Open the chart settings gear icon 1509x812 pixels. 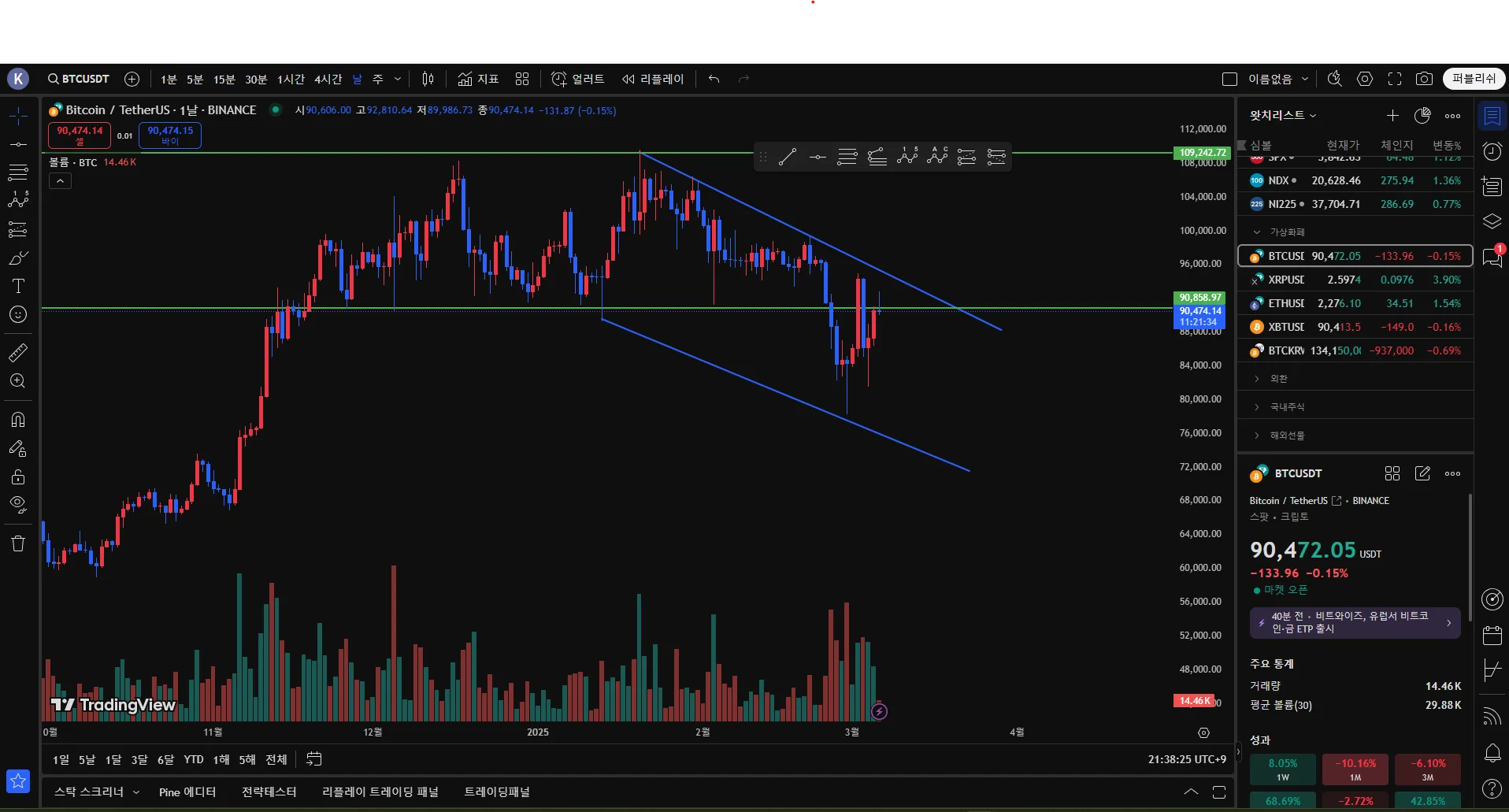[x=1365, y=79]
